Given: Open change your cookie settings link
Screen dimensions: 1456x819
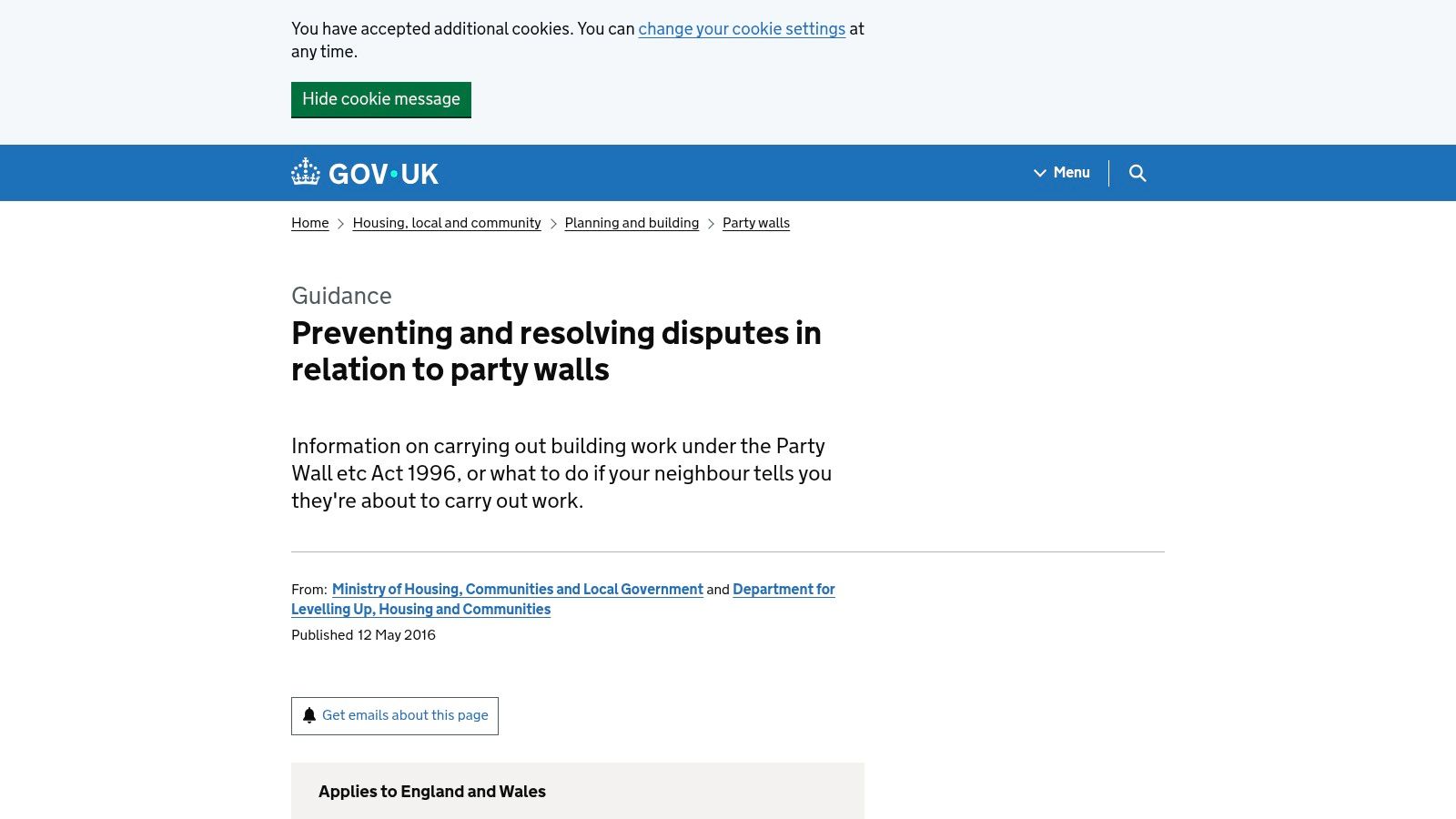Looking at the screenshot, I should point(742,29).
